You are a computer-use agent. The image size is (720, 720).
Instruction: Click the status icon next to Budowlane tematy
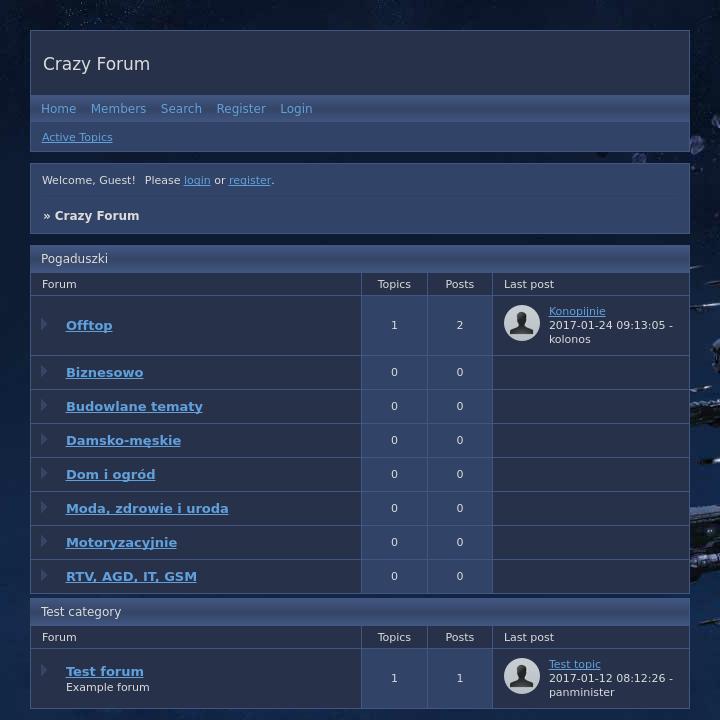(44, 405)
